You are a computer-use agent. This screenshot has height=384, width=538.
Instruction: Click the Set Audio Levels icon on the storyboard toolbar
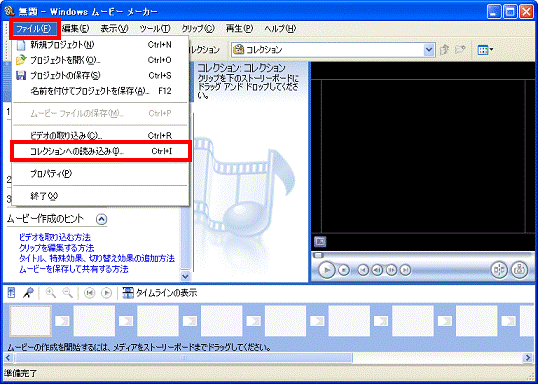click(12, 293)
